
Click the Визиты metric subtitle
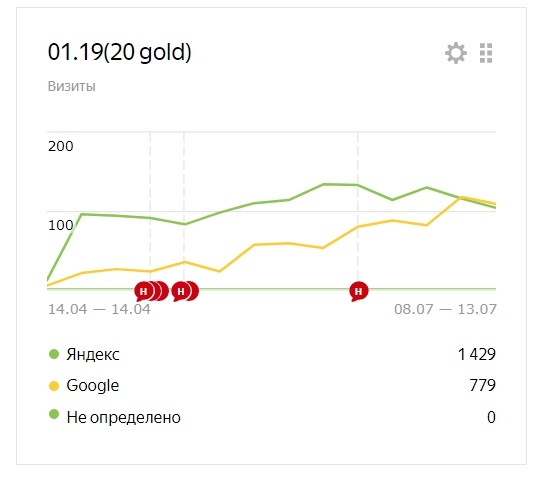[x=72, y=86]
